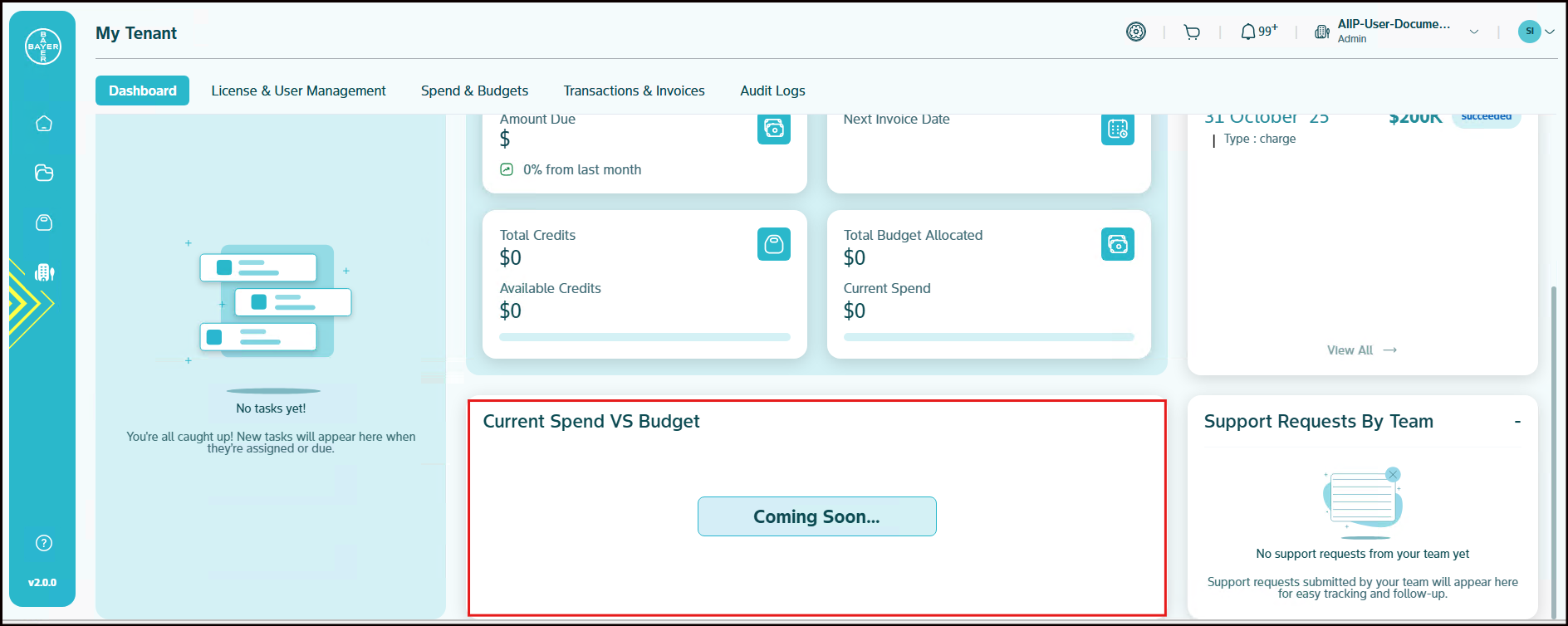Click the Next Invoice Date calendar icon
The width and height of the screenshot is (1568, 626).
pos(1117,129)
